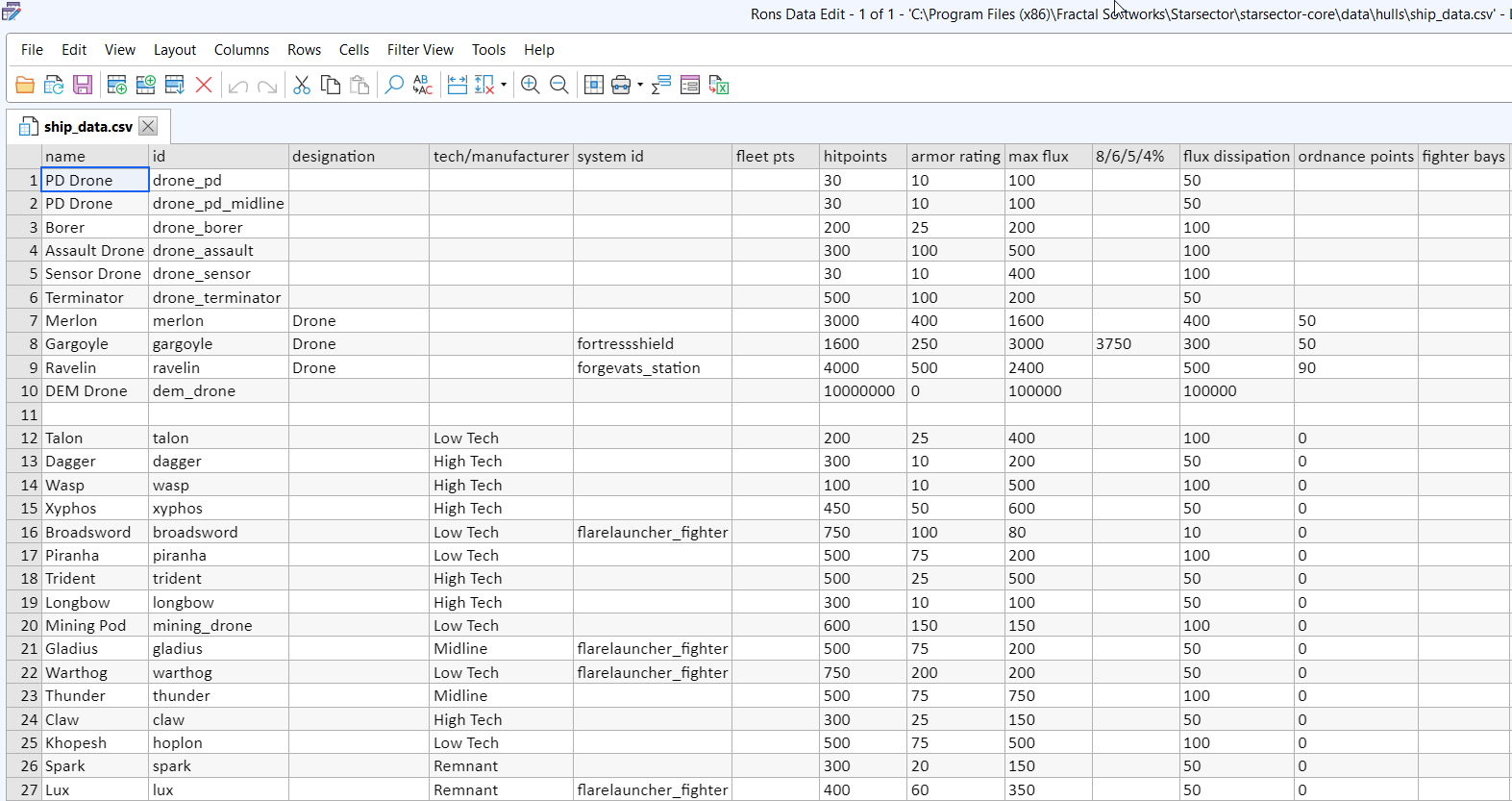Open a file with the folder icon
This screenshot has width=1512, height=801.
25,86
